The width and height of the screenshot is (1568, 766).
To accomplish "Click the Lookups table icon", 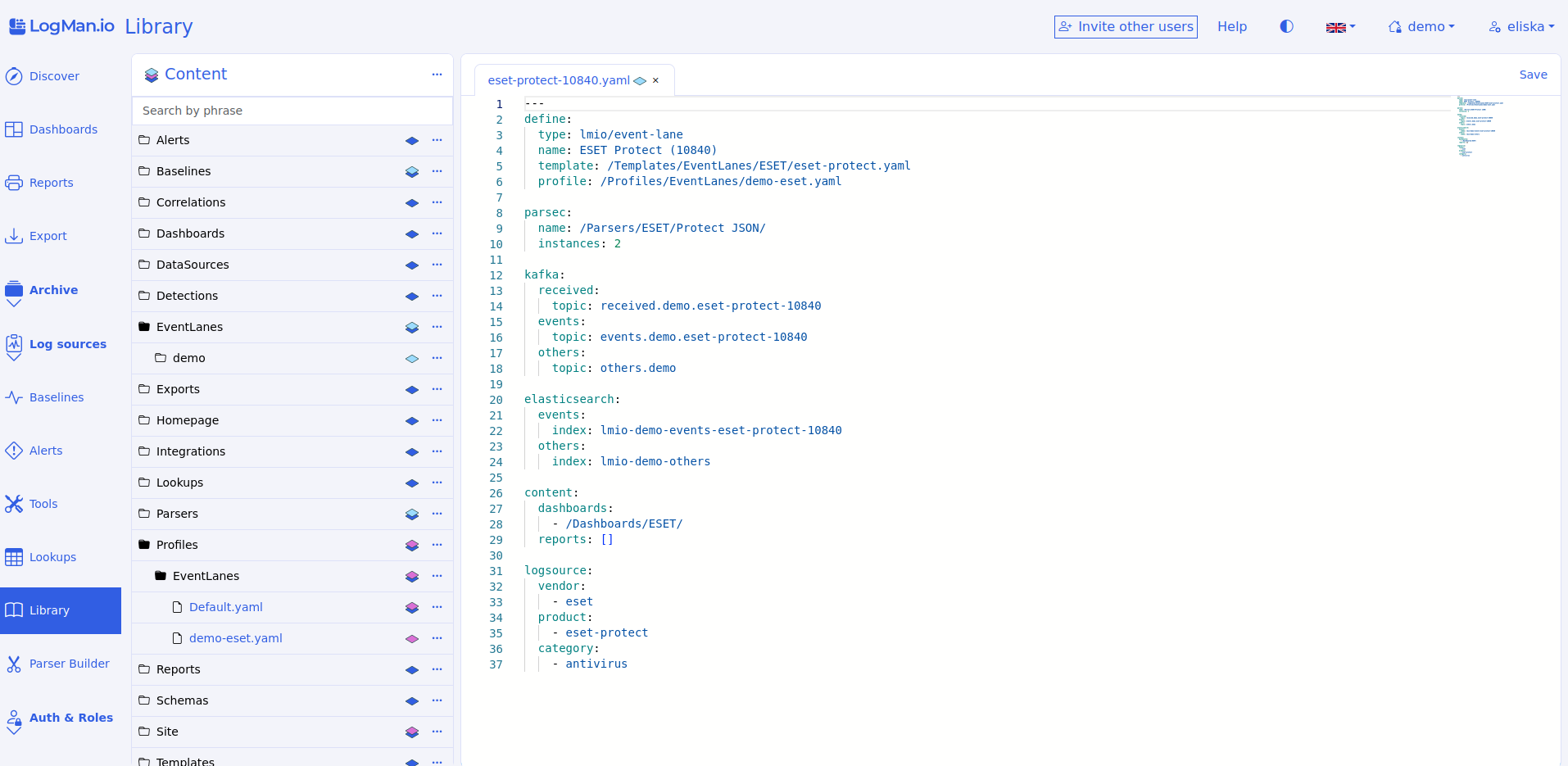I will (14, 557).
